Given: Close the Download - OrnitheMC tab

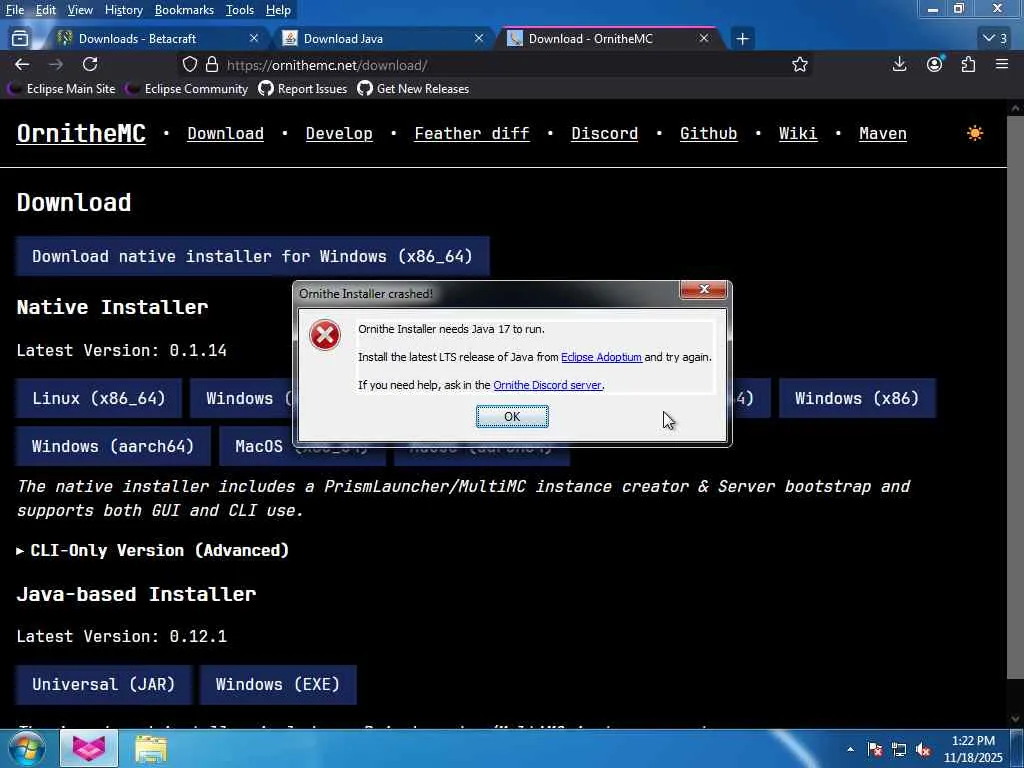Looking at the screenshot, I should pos(704,39).
